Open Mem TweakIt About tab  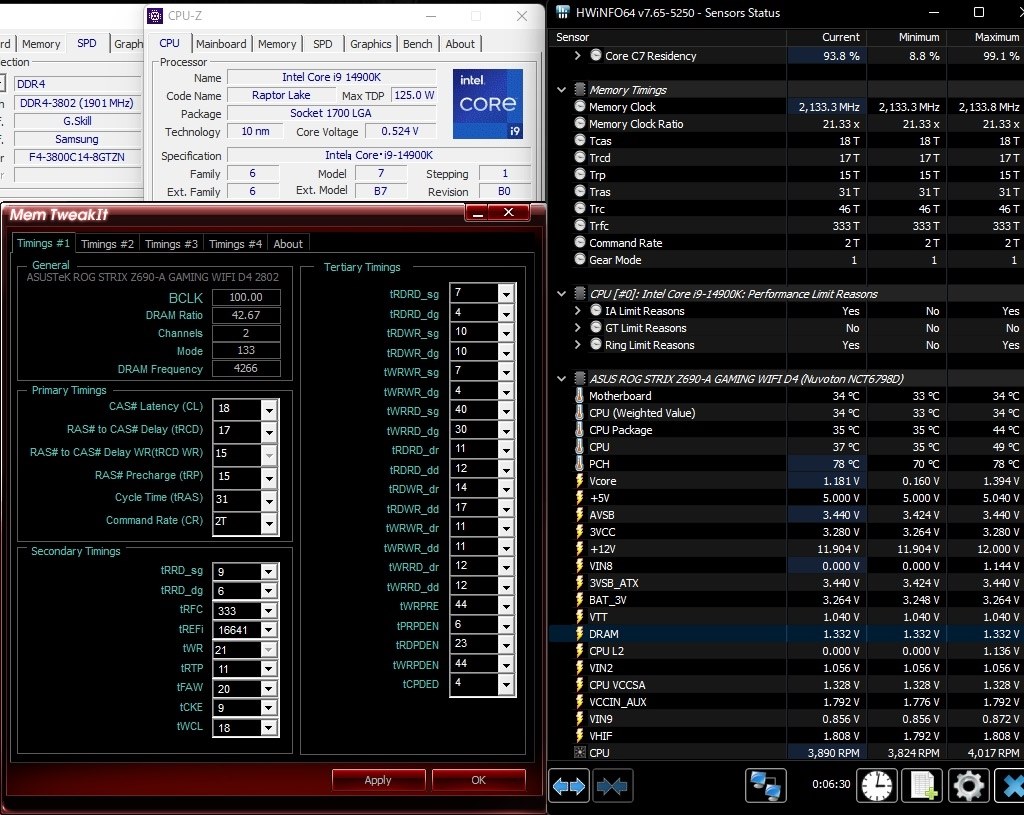pos(287,244)
